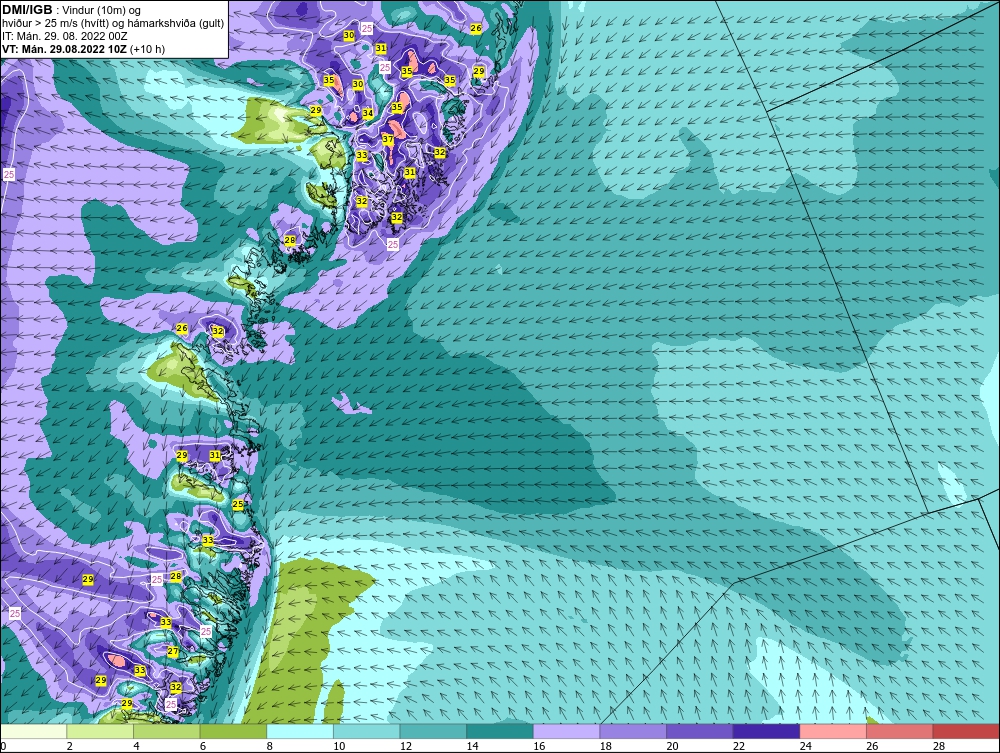Click the 12–14 m/s teal legend swatch
The width and height of the screenshot is (1000, 753).
[433, 731]
